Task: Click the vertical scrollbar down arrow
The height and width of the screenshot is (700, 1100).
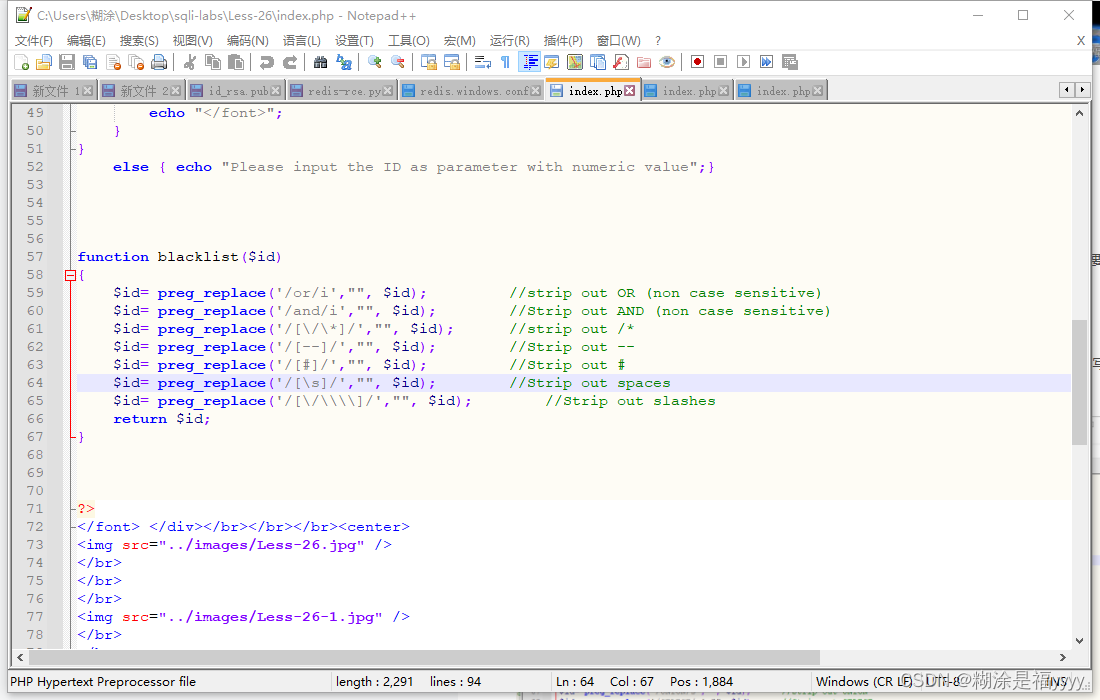Action: point(1079,640)
